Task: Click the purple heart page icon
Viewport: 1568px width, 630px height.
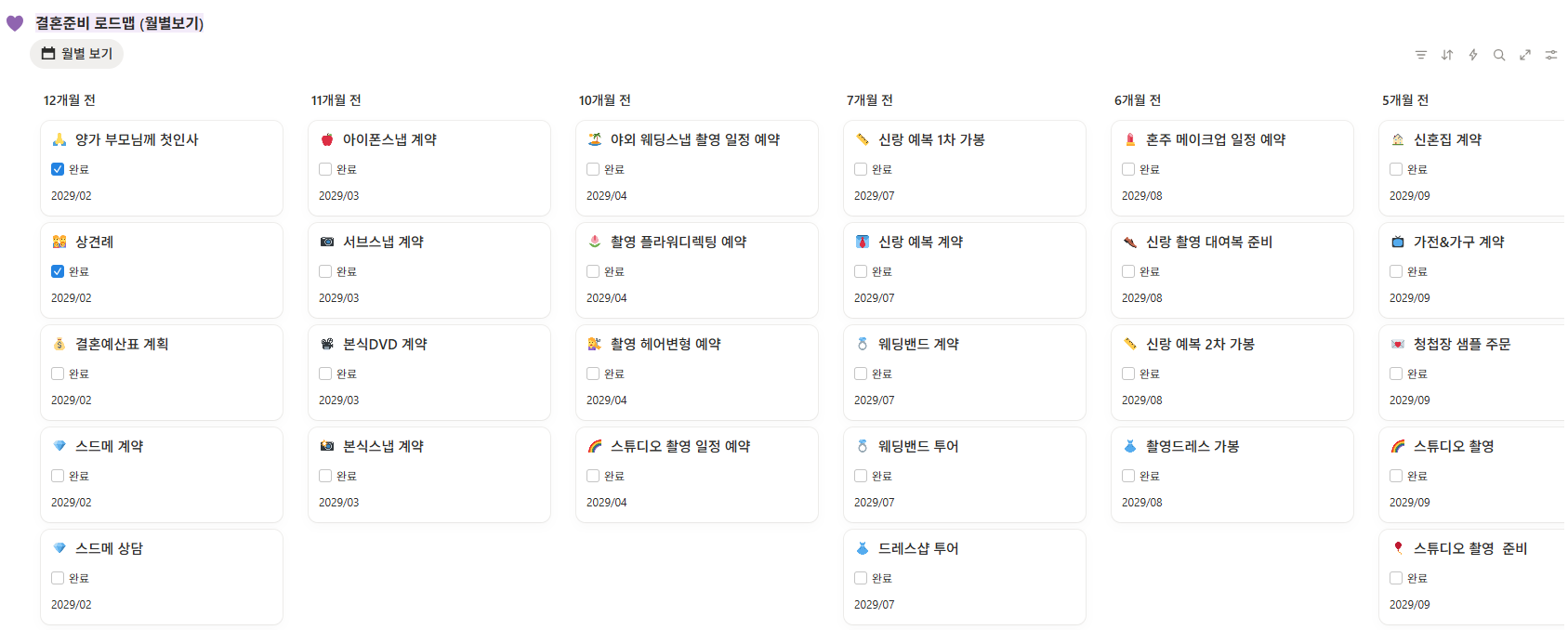Action: point(13,20)
